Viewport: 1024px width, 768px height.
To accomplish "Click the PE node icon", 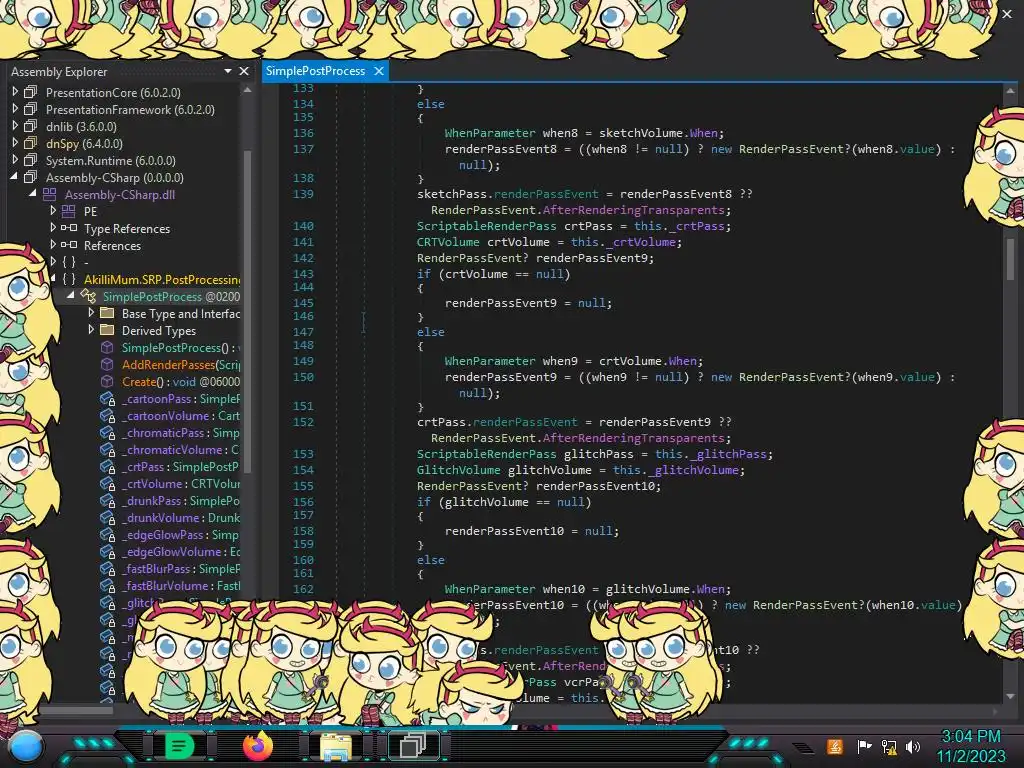I will pos(69,211).
